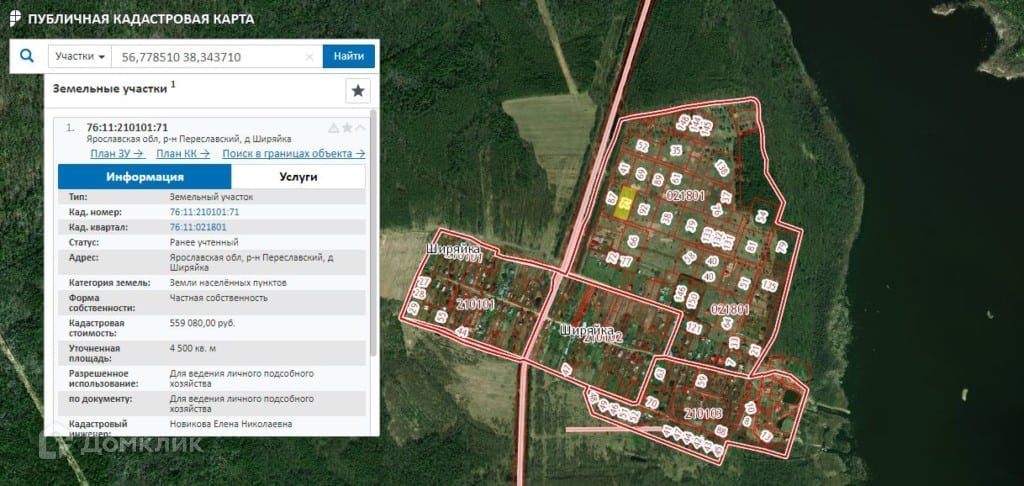The image size is (1024, 486).
Task: Click the results panel scrollbar
Action: [374, 235]
